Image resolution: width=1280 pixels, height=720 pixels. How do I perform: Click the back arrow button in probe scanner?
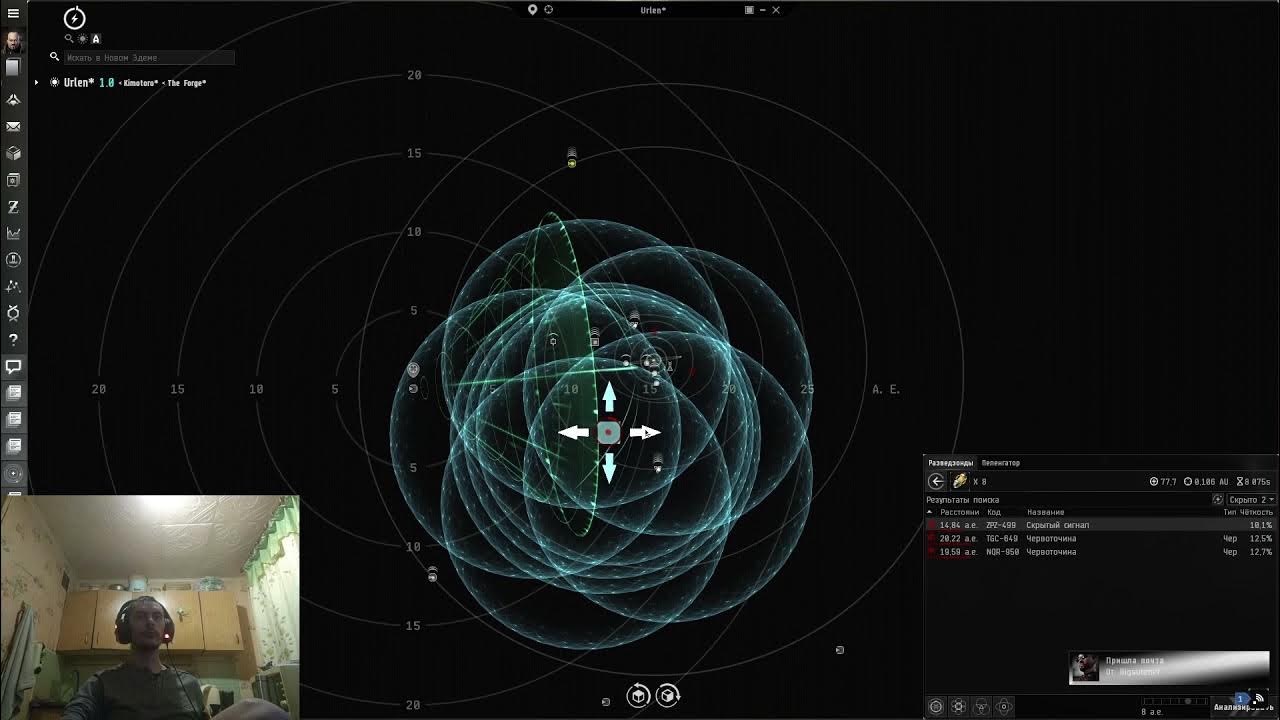tap(936, 481)
